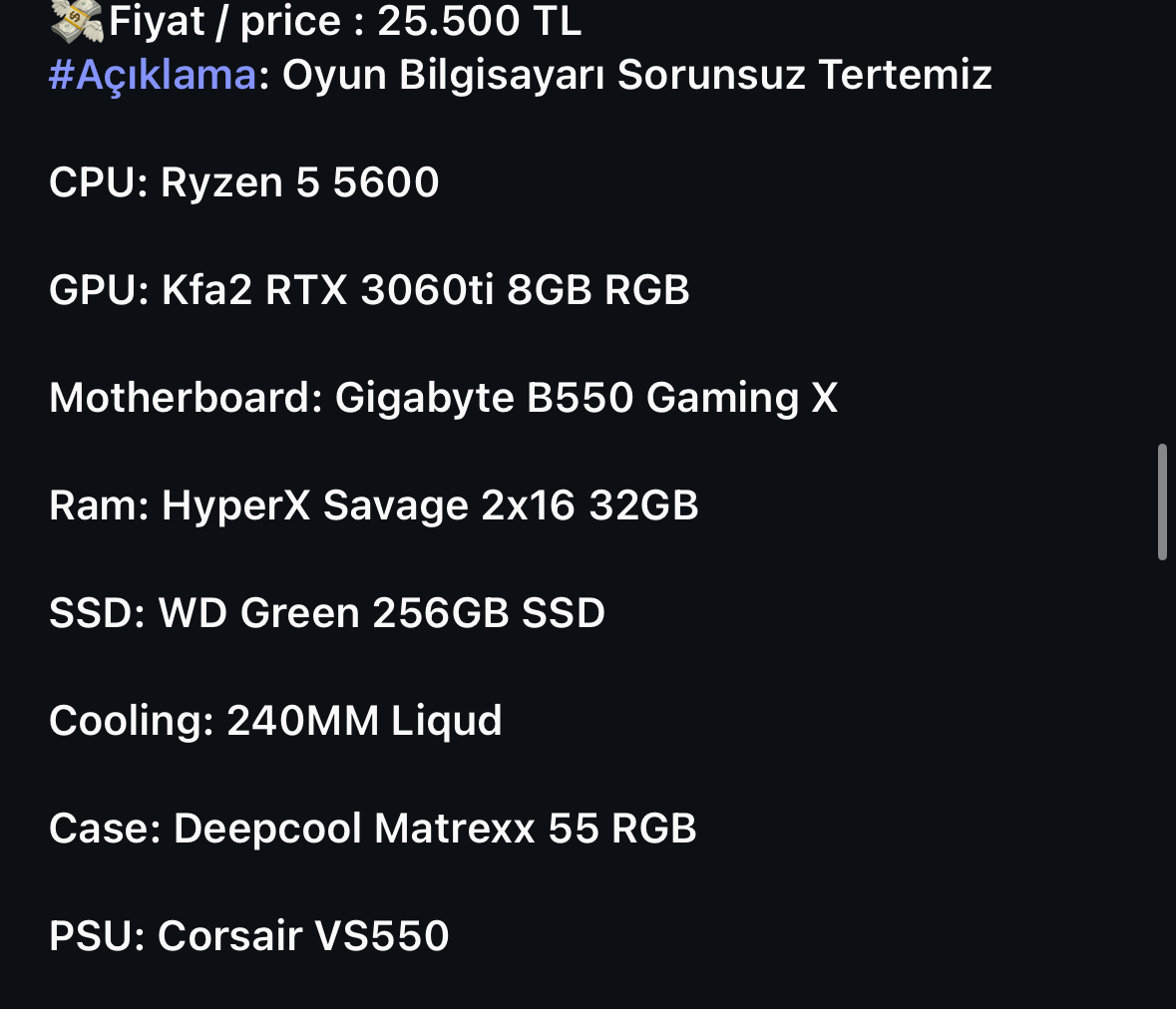Image resolution: width=1176 pixels, height=1009 pixels.
Task: Click the 'PSU:' label
Action: 97,936
